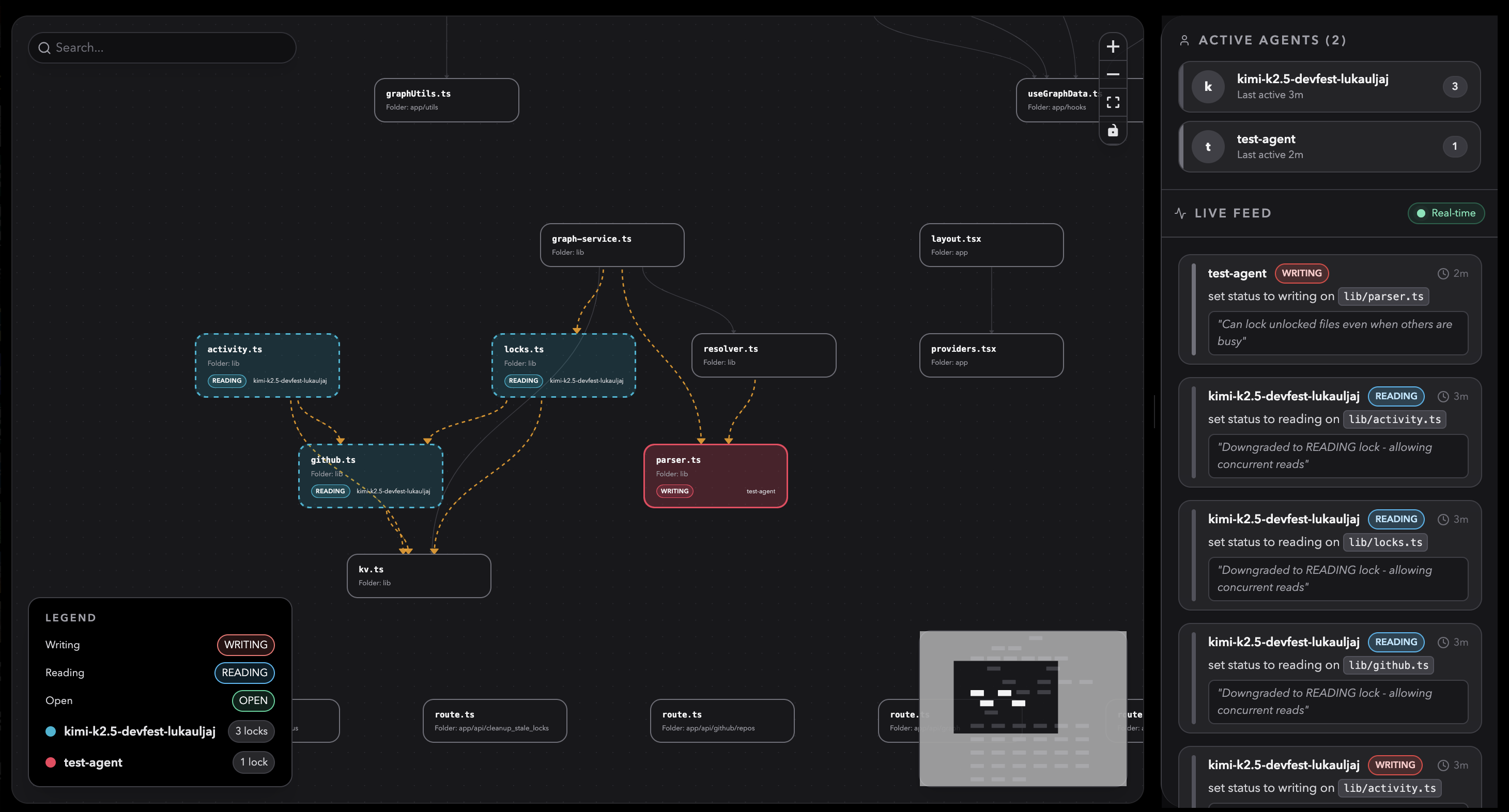Select the graph-service.ts node
1509x812 pixels.
click(611, 245)
